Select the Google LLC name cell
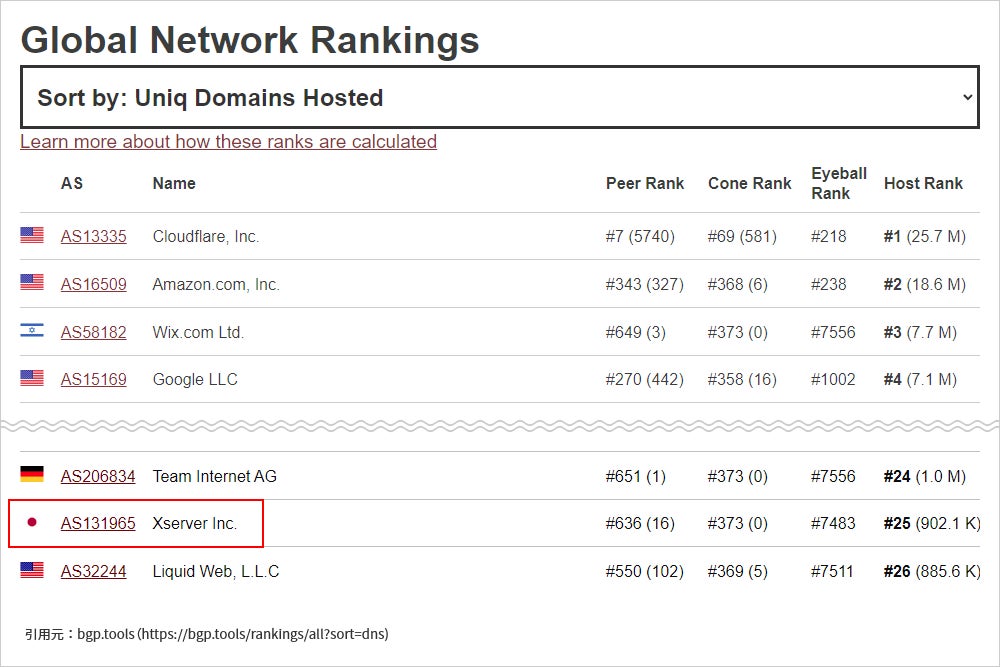The image size is (1000, 667). pos(195,379)
